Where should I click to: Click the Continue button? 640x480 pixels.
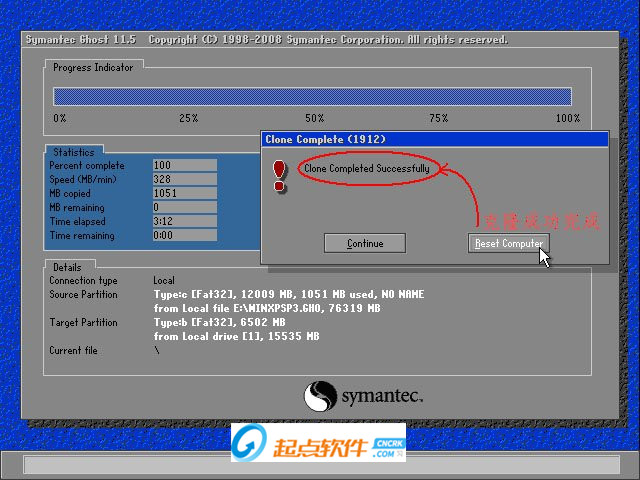tap(364, 243)
